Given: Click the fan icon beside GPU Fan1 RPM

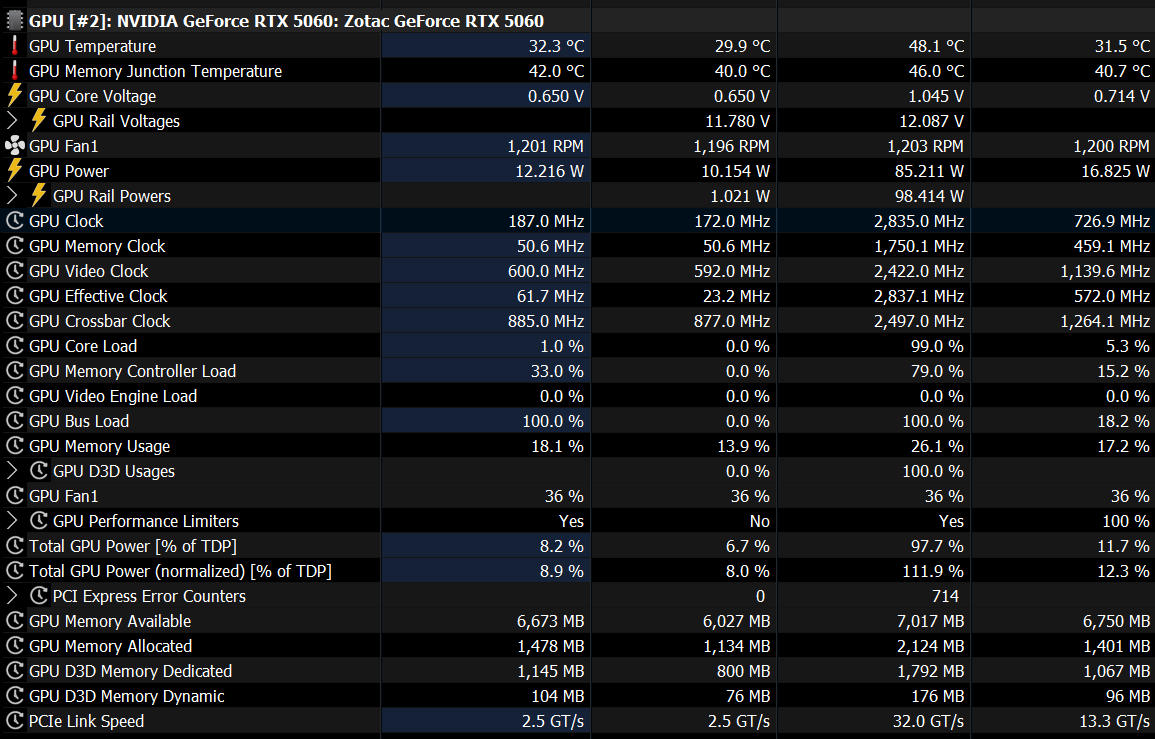Looking at the screenshot, I should 15,146.
